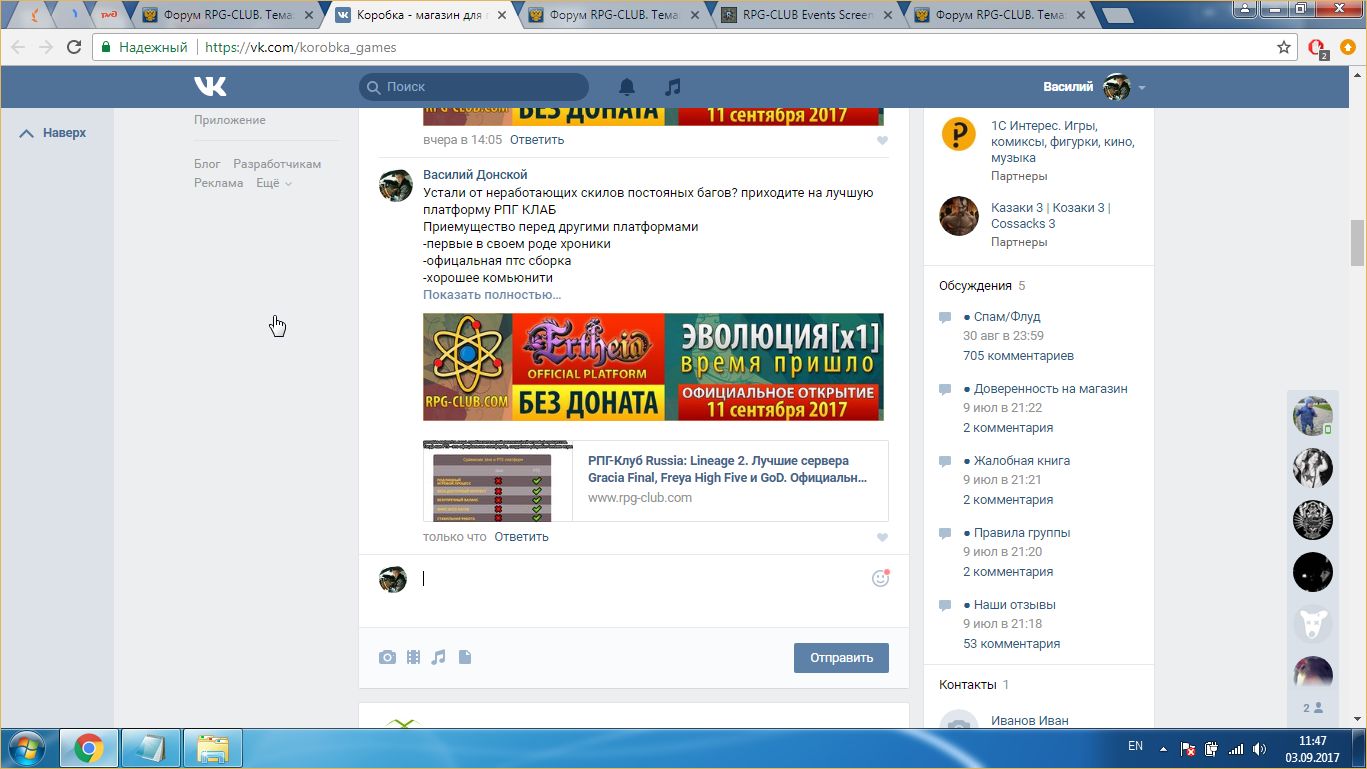The image size is (1367, 769).
Task: Open the Спам/Флуд discussion
Action: coord(1006,317)
